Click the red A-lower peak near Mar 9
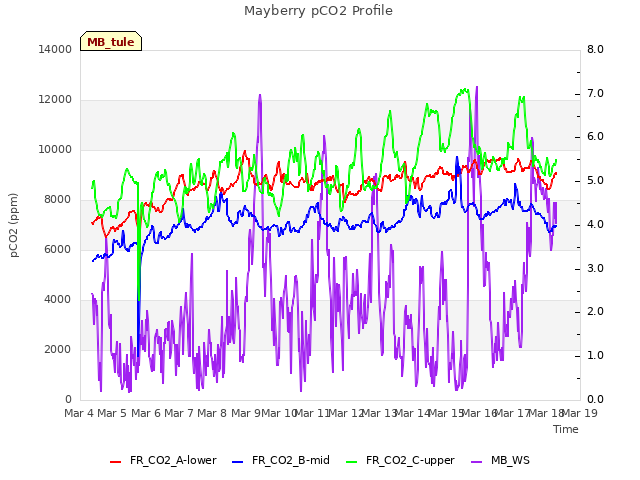The width and height of the screenshot is (640, 480). [x=244, y=152]
